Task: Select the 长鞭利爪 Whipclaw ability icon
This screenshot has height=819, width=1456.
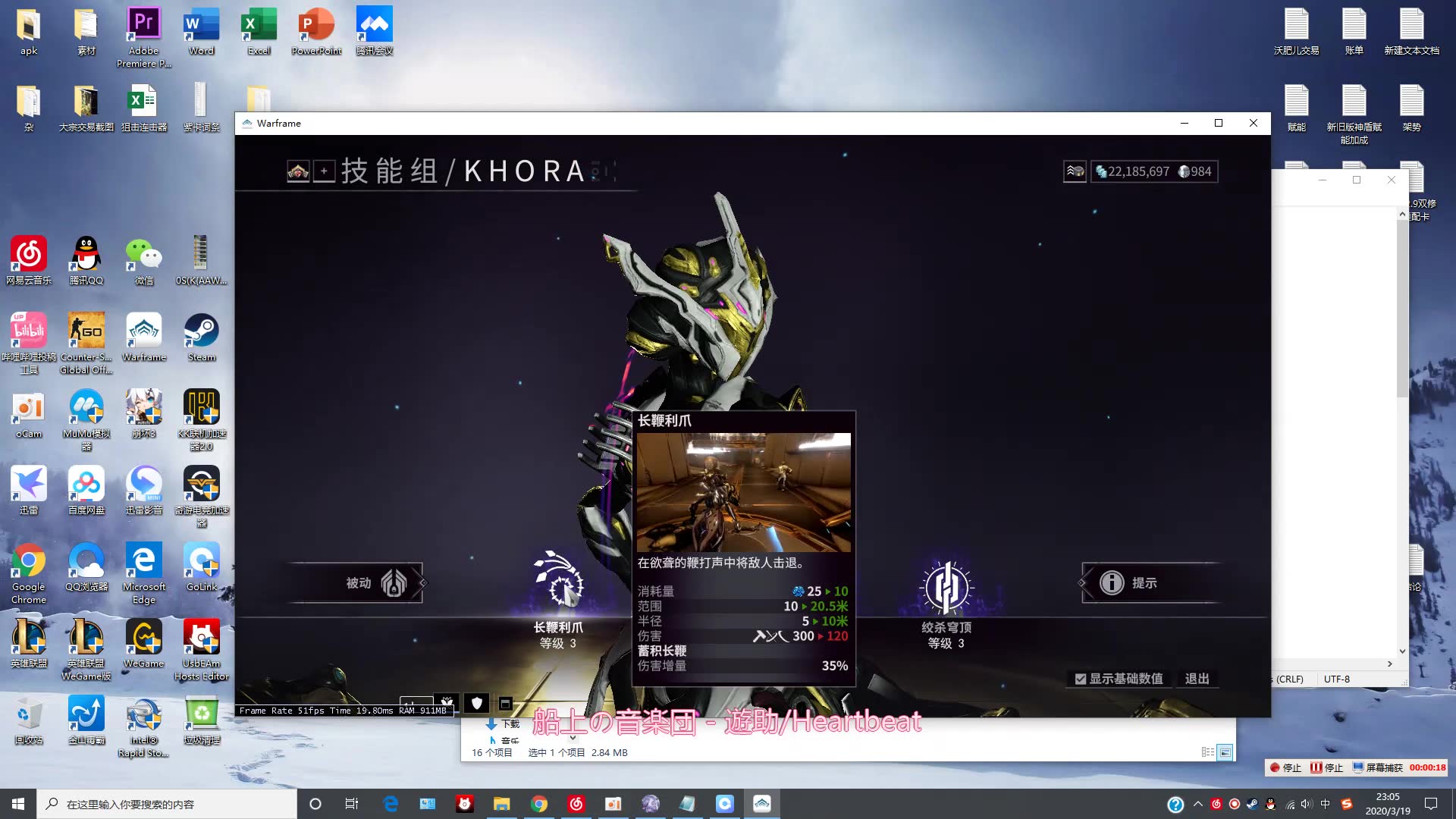Action: click(559, 582)
